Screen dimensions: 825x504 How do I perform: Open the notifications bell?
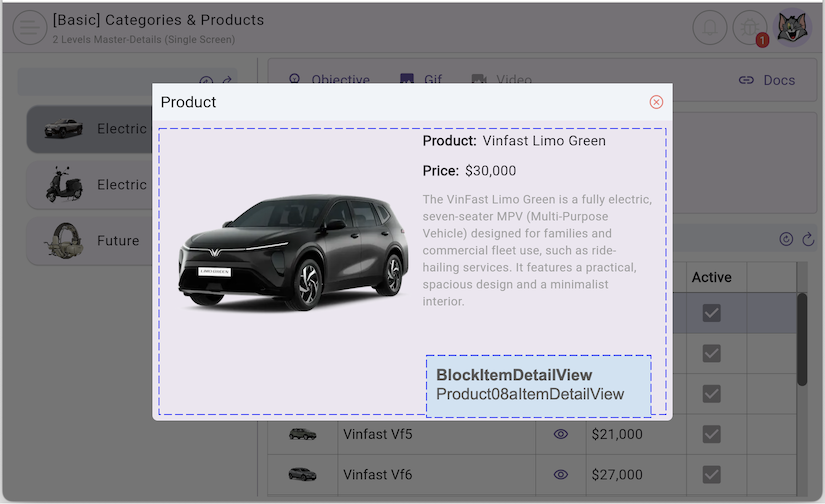[711, 28]
